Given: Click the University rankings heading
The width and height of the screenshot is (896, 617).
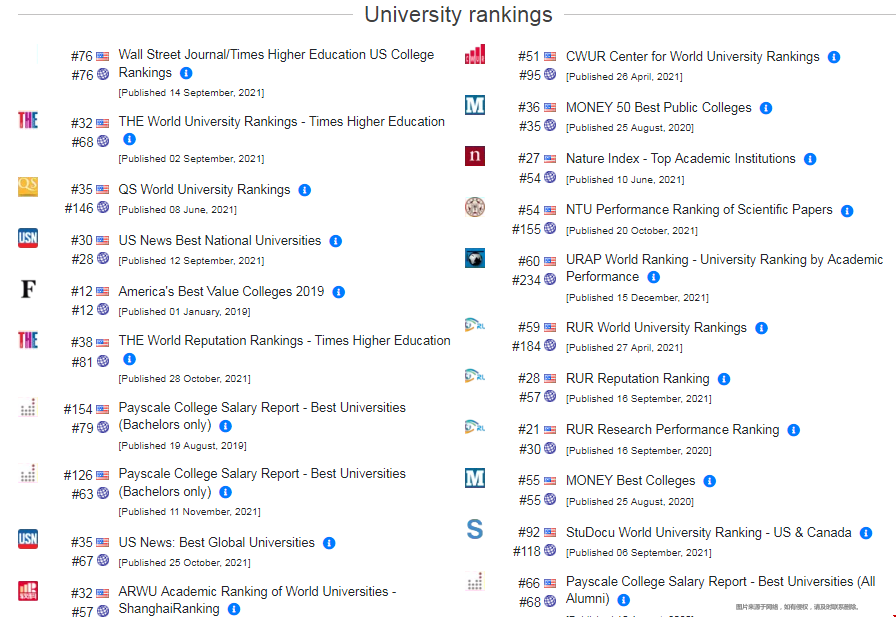Looking at the screenshot, I should tap(458, 15).
